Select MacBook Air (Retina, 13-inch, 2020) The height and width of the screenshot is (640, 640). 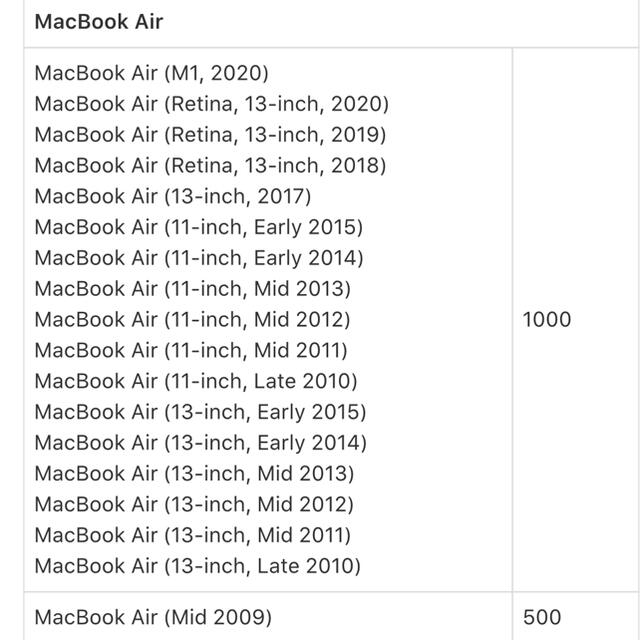211,104
